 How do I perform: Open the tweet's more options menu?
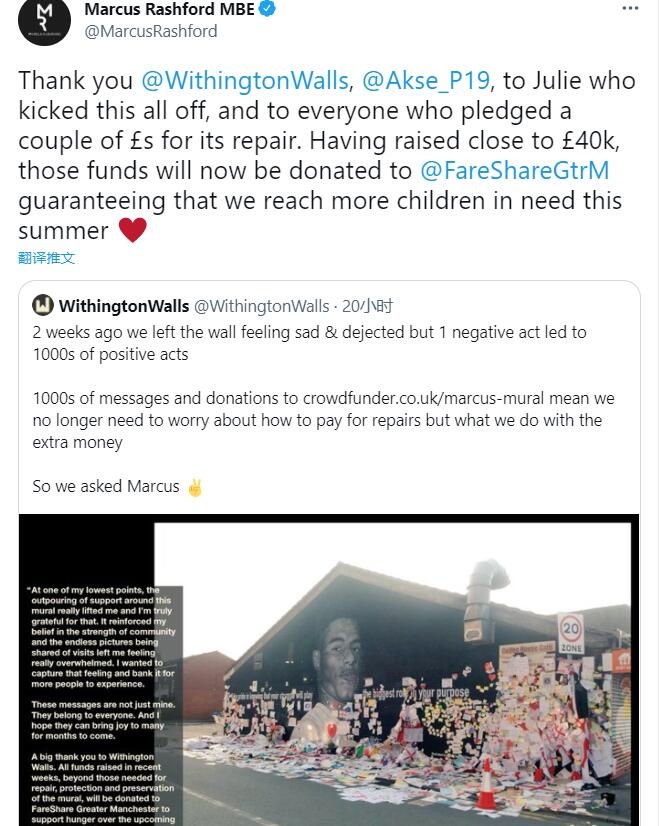[x=629, y=8]
